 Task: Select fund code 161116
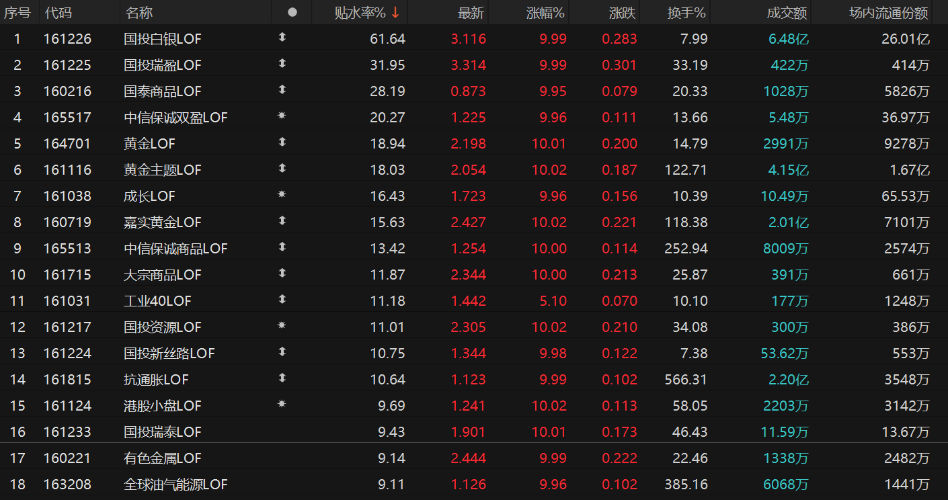[x=67, y=170]
